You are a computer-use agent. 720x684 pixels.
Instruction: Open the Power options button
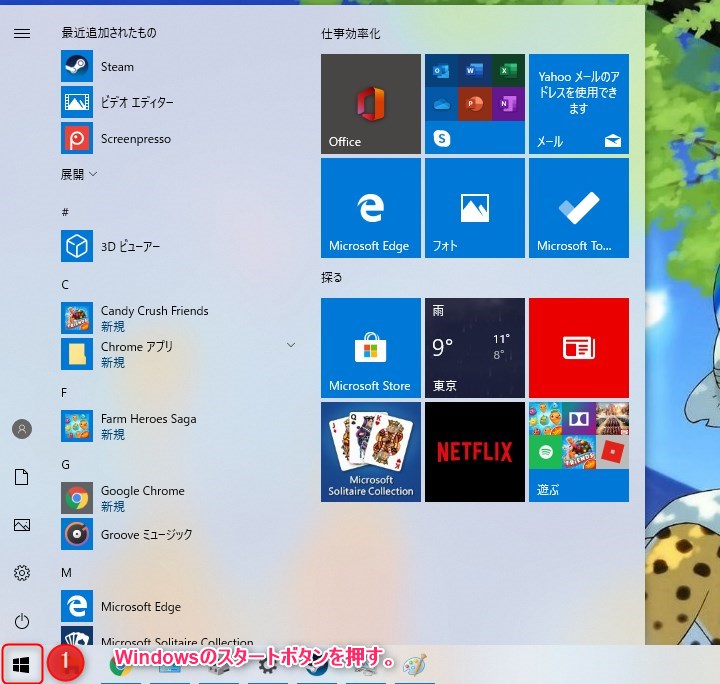(x=22, y=621)
